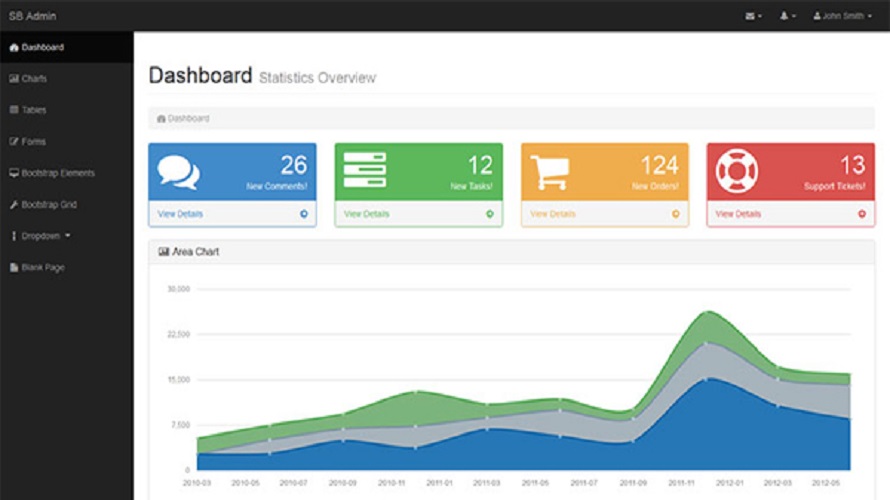The height and width of the screenshot is (500, 890).
Task: Click the 13 Support Tickets count
Action: pyautogui.click(x=853, y=165)
